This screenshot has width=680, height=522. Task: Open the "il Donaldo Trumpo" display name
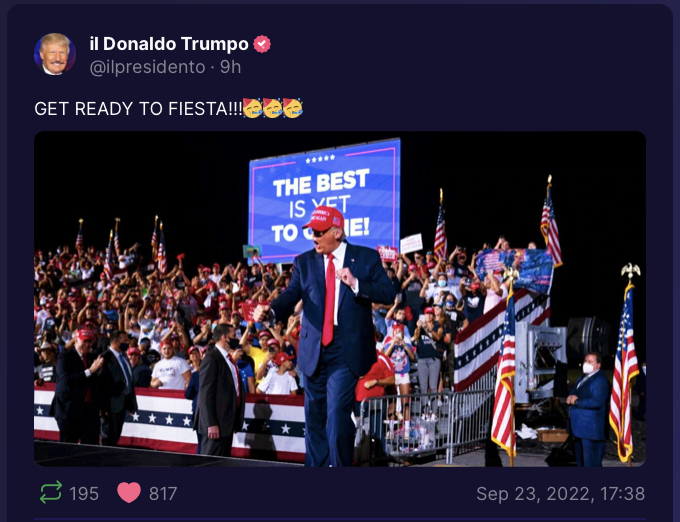[x=169, y=44]
